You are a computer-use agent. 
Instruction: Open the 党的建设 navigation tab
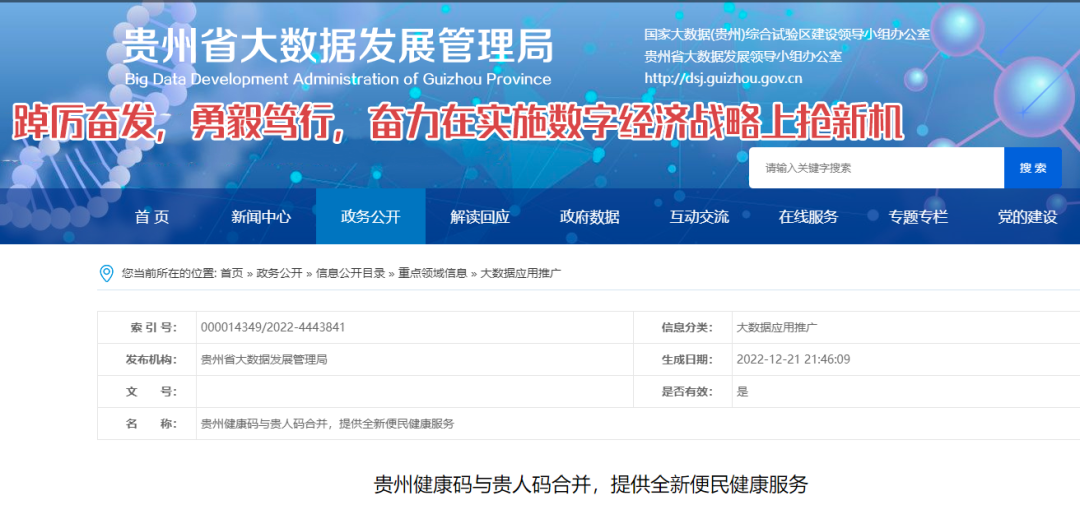click(1027, 217)
